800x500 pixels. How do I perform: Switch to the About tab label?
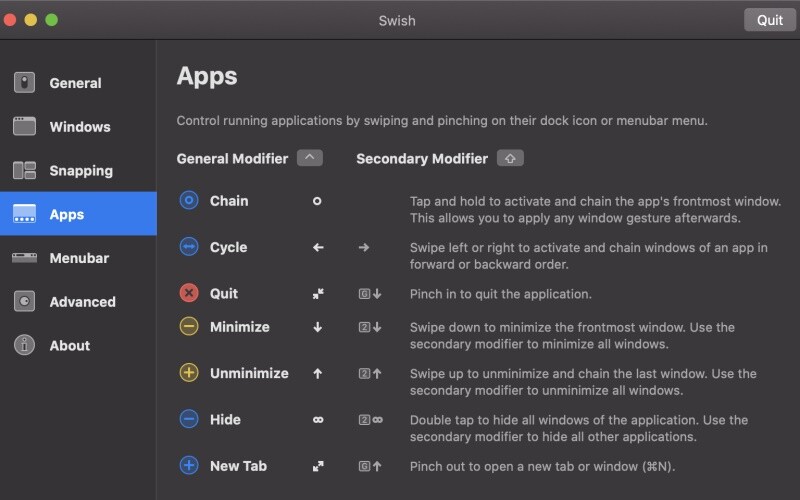click(70, 346)
